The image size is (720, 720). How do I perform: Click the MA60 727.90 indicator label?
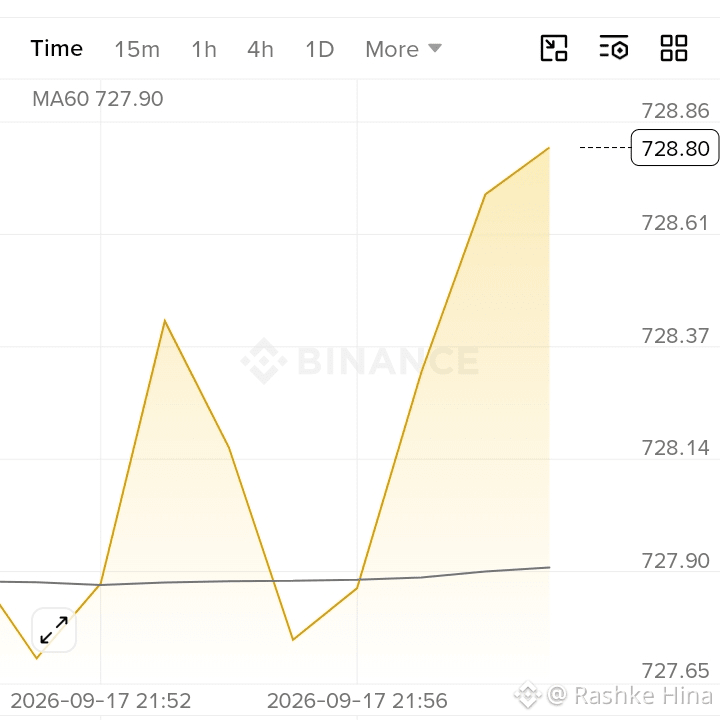point(98,99)
